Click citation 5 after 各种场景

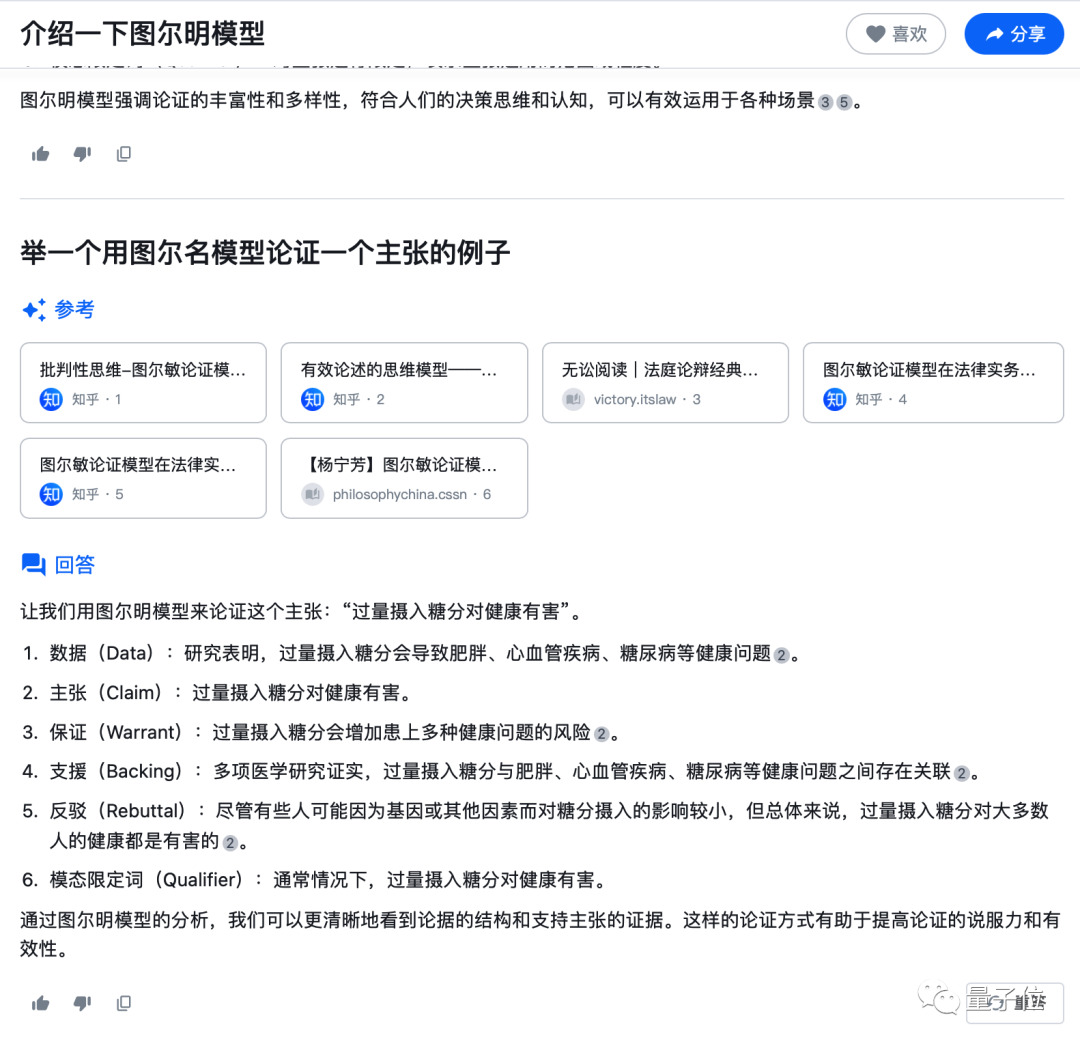[x=844, y=103]
